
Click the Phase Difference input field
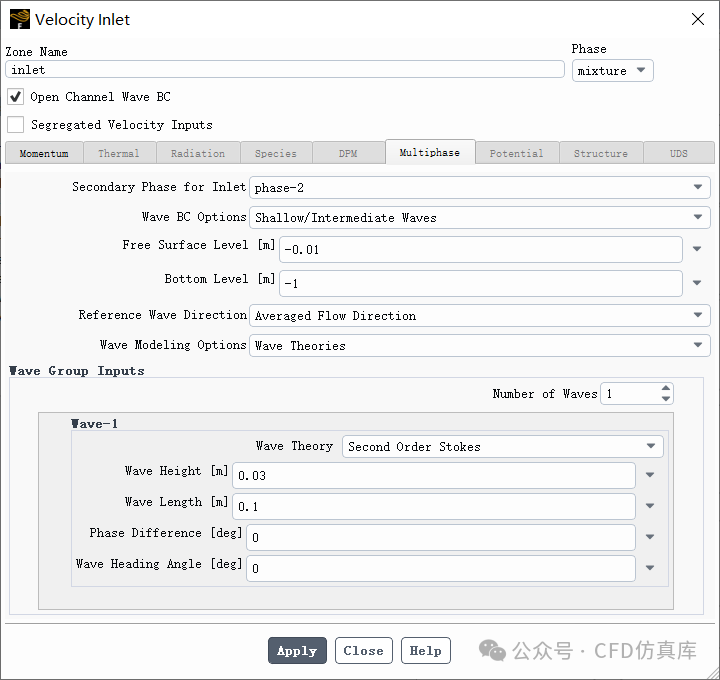[441, 537]
